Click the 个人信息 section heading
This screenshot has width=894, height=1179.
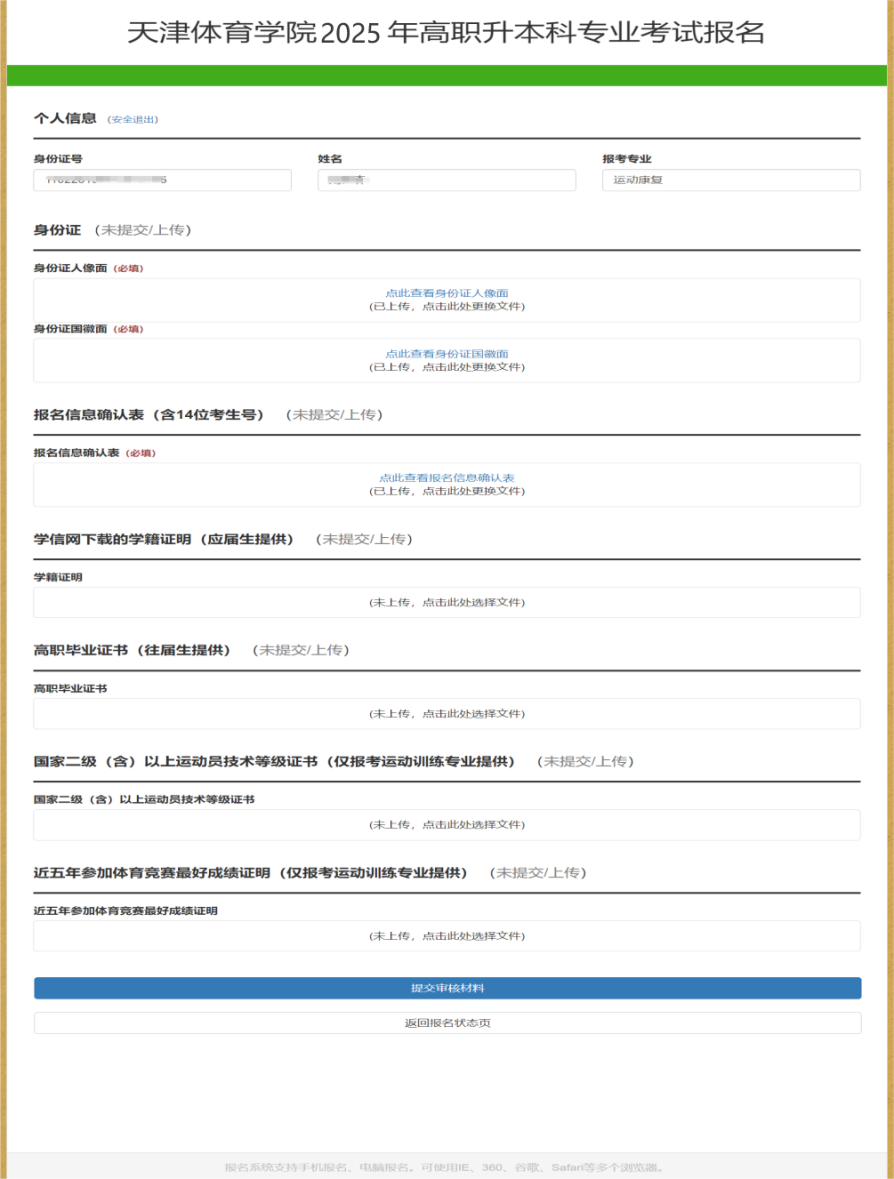point(65,119)
